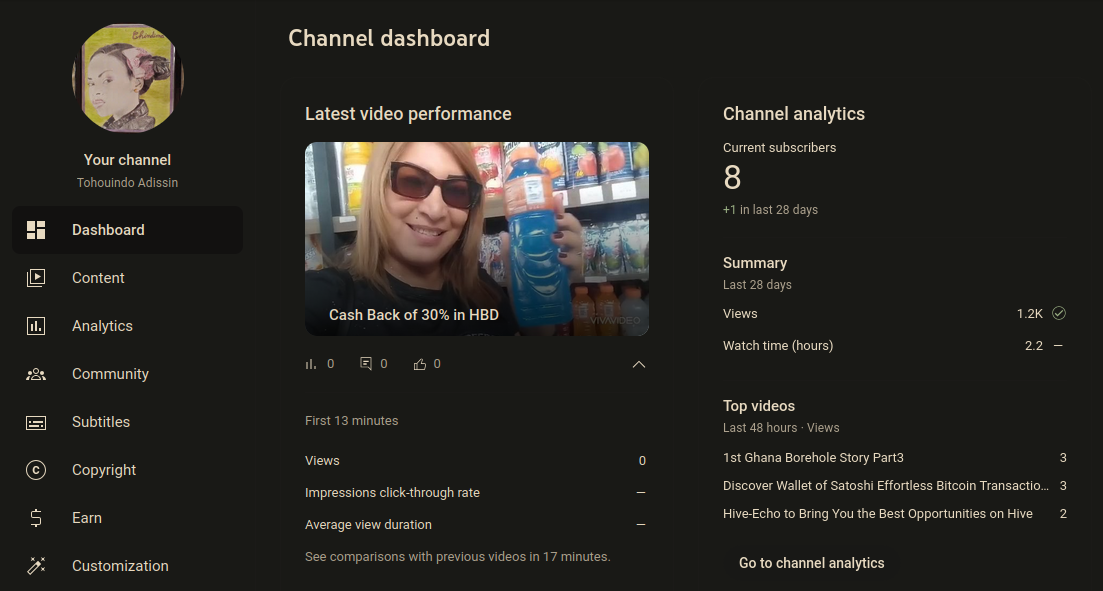
Task: Collapse the latest video performance details
Action: point(639,364)
